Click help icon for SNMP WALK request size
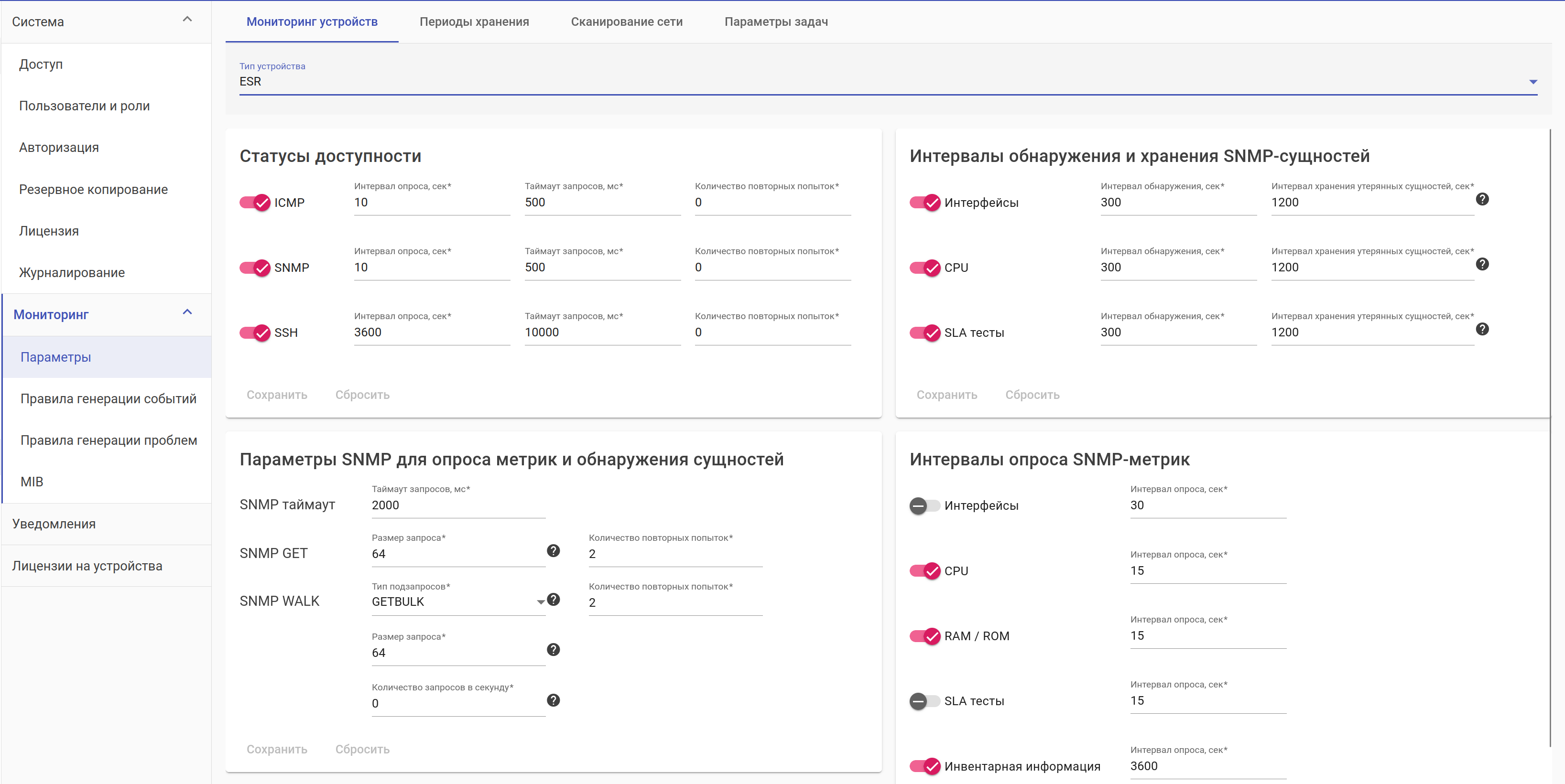This screenshot has width=1565, height=784. pos(553,649)
